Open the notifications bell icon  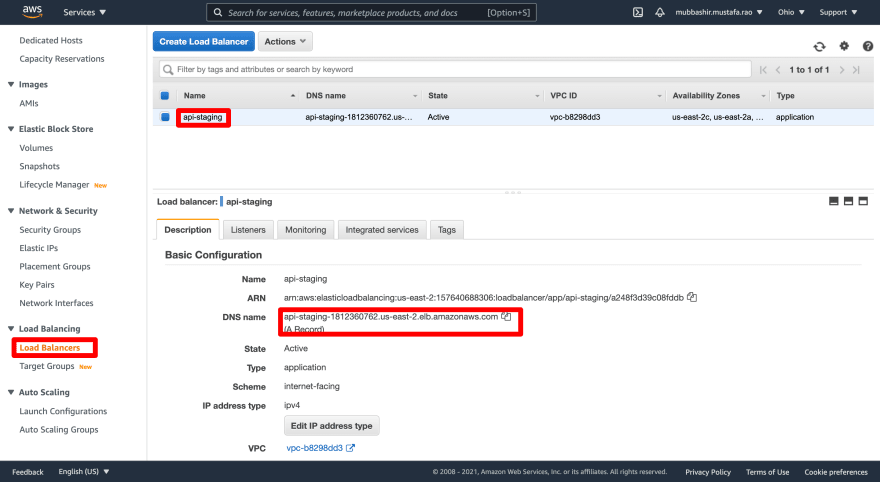pos(660,12)
